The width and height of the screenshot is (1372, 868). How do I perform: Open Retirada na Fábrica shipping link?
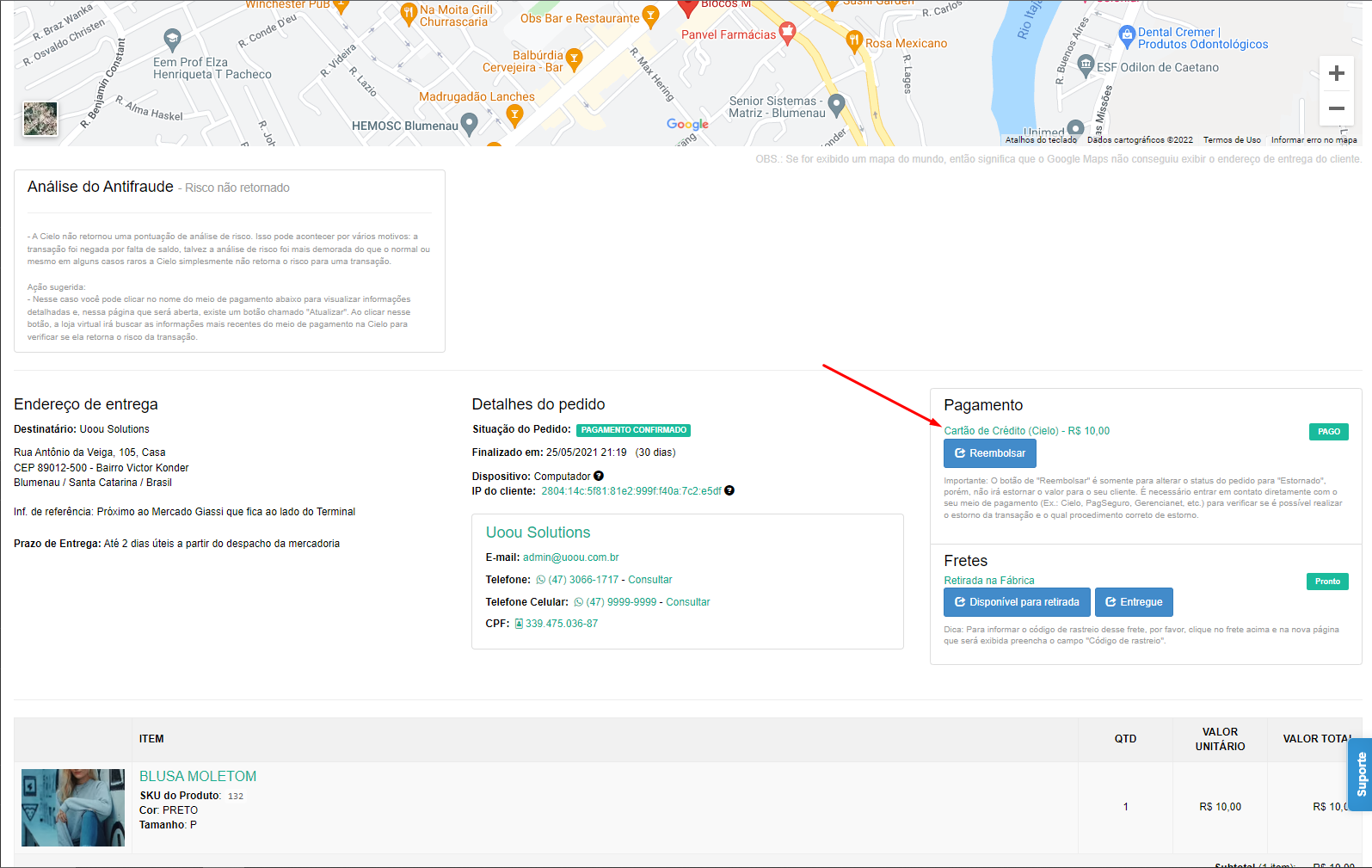(x=989, y=581)
